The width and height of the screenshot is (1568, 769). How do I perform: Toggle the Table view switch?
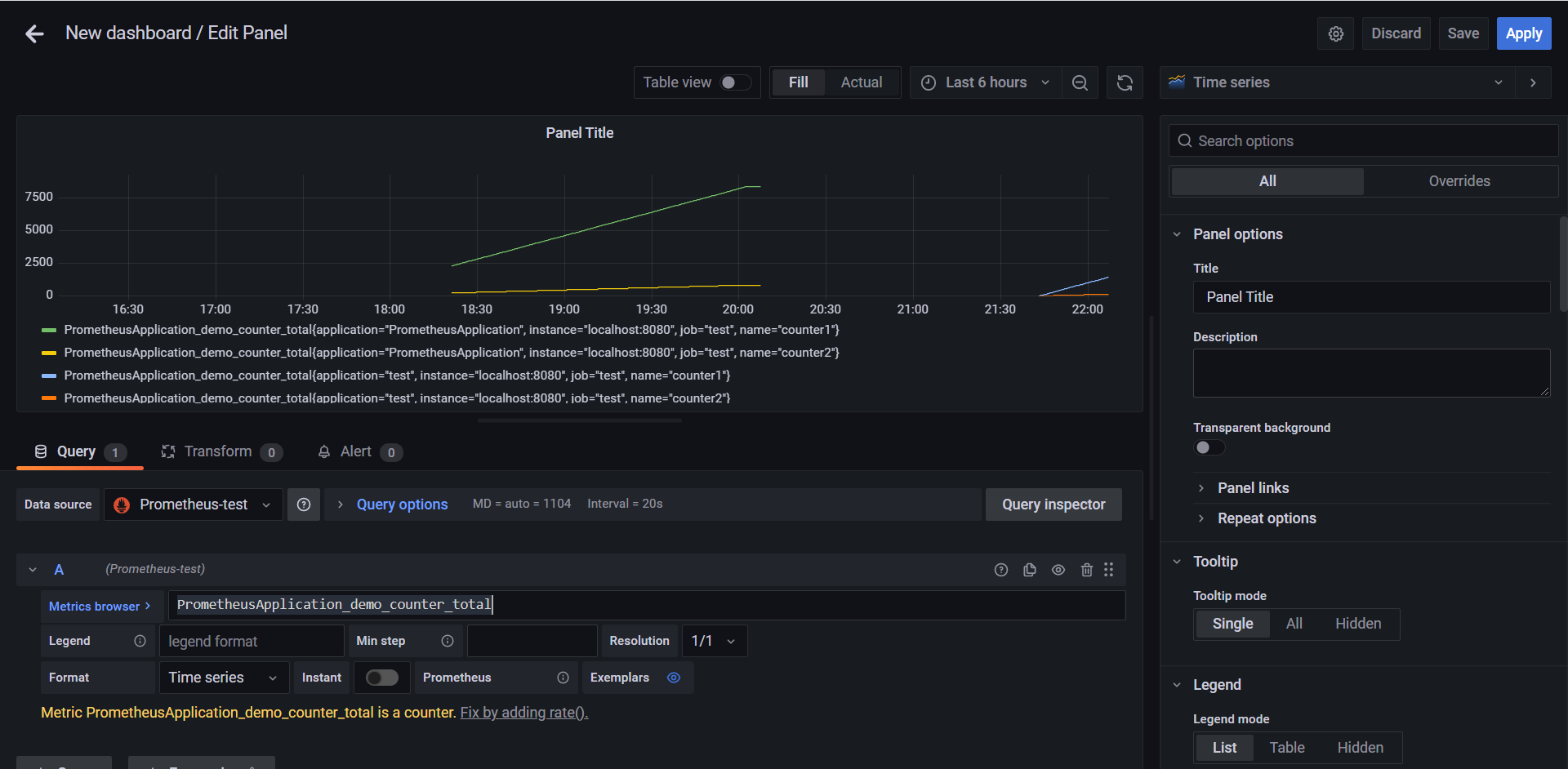[733, 82]
